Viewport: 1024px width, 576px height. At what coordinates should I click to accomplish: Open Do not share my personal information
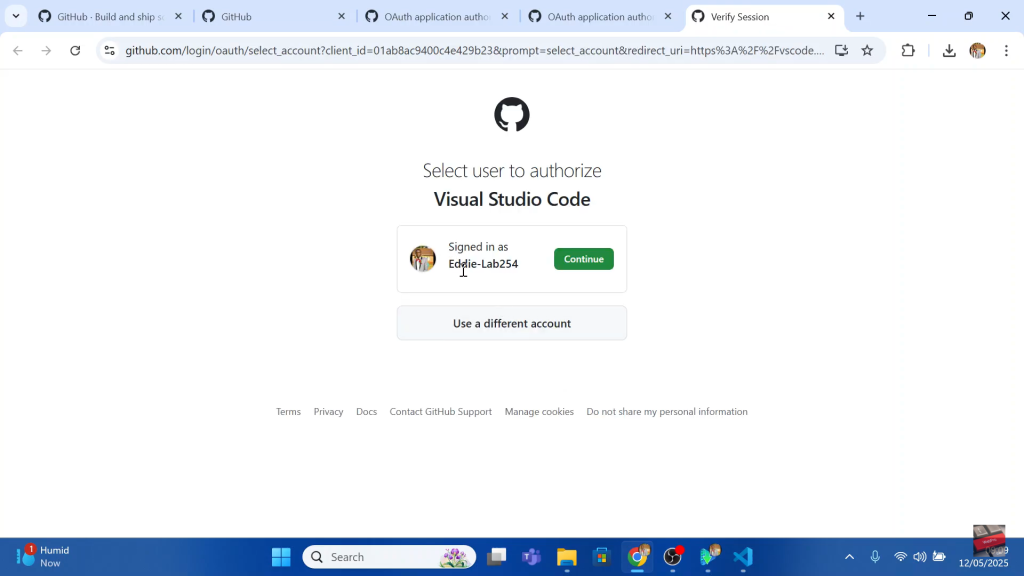pyautogui.click(x=667, y=411)
